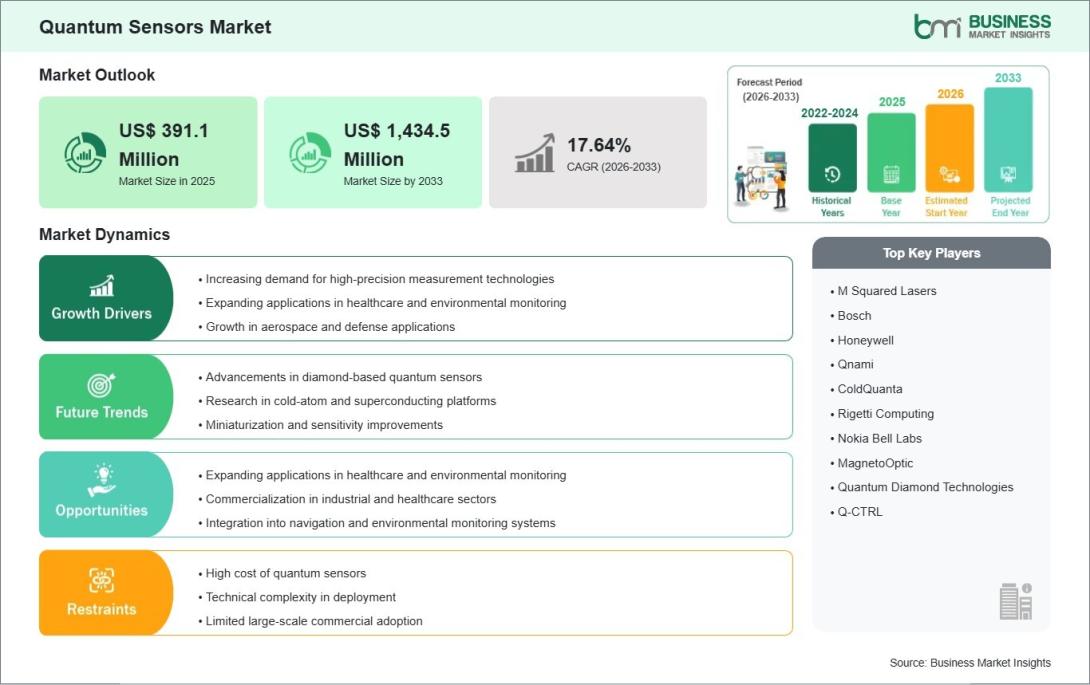Click 'Miniaturization and sensitivity improvements'
1090x685 pixels.
[324, 425]
